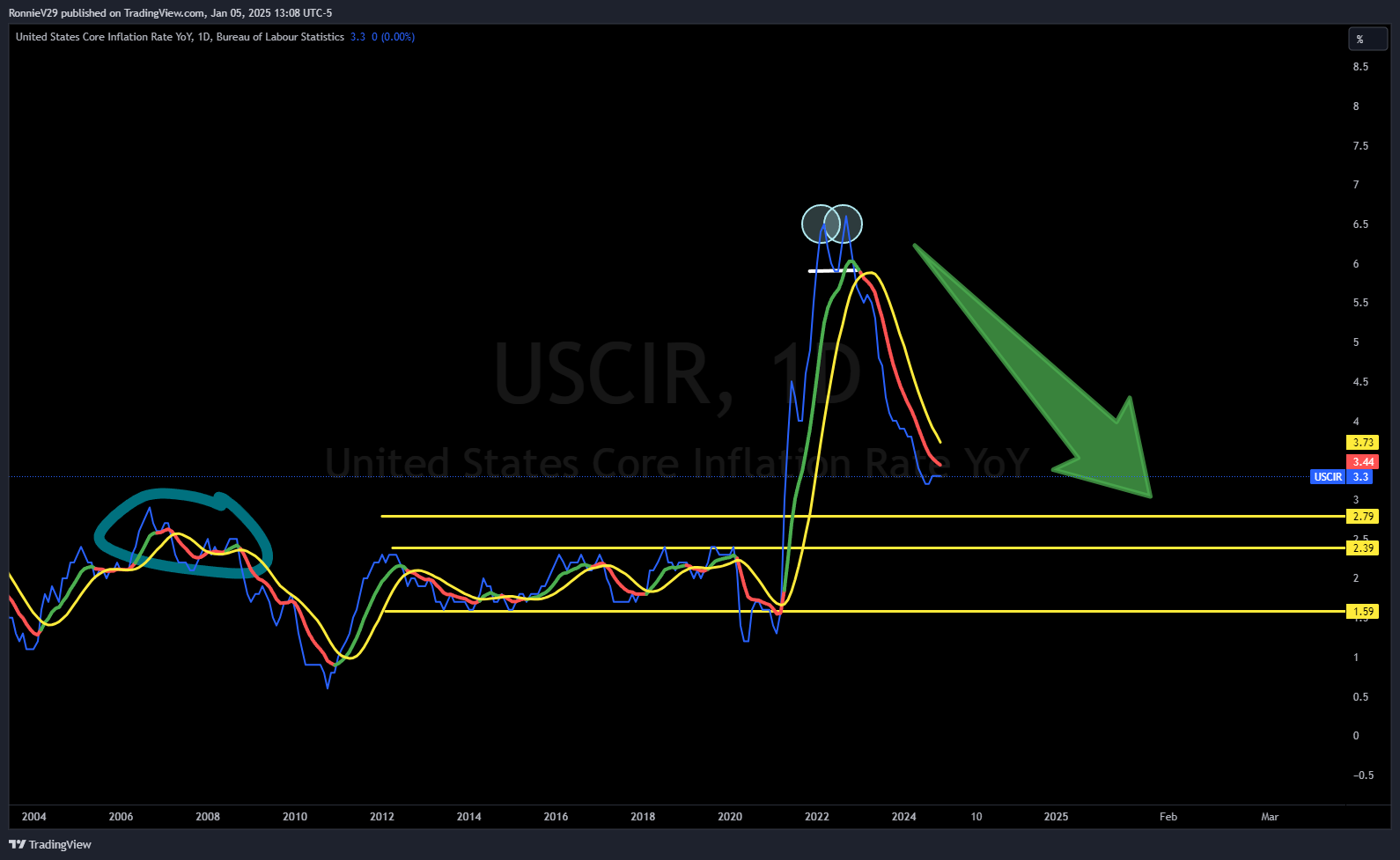Click the Feb label on time axis
The width and height of the screenshot is (1400, 860).
[x=1168, y=817]
